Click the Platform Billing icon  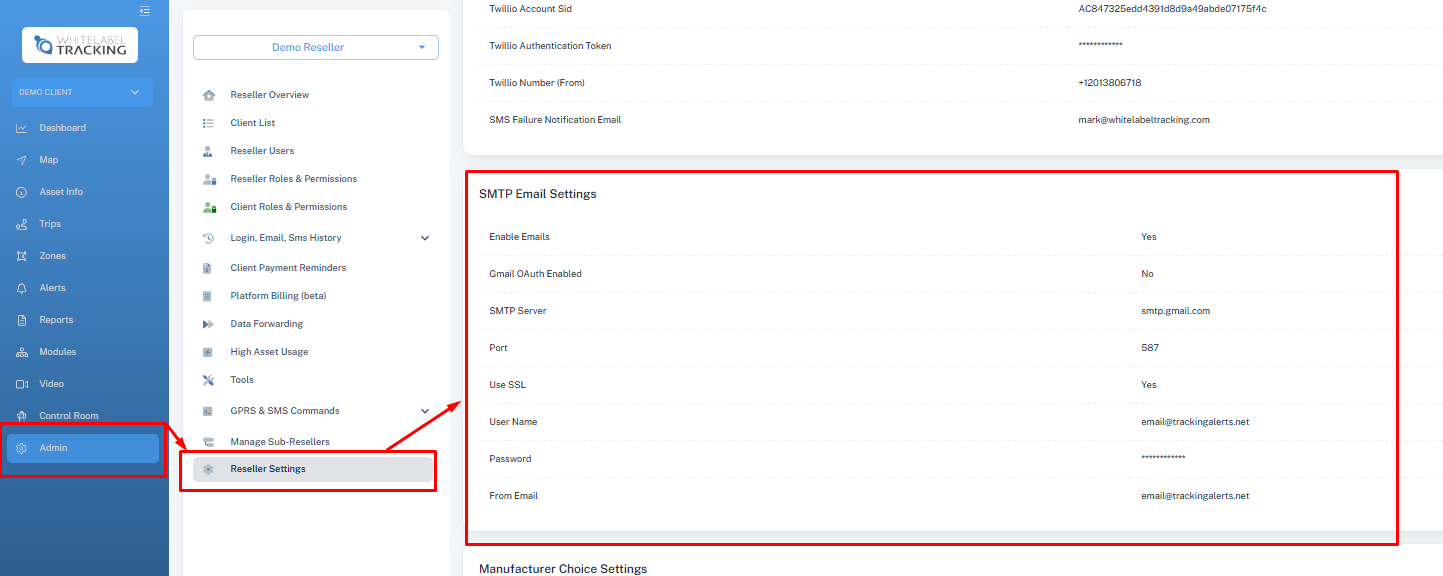coord(209,296)
